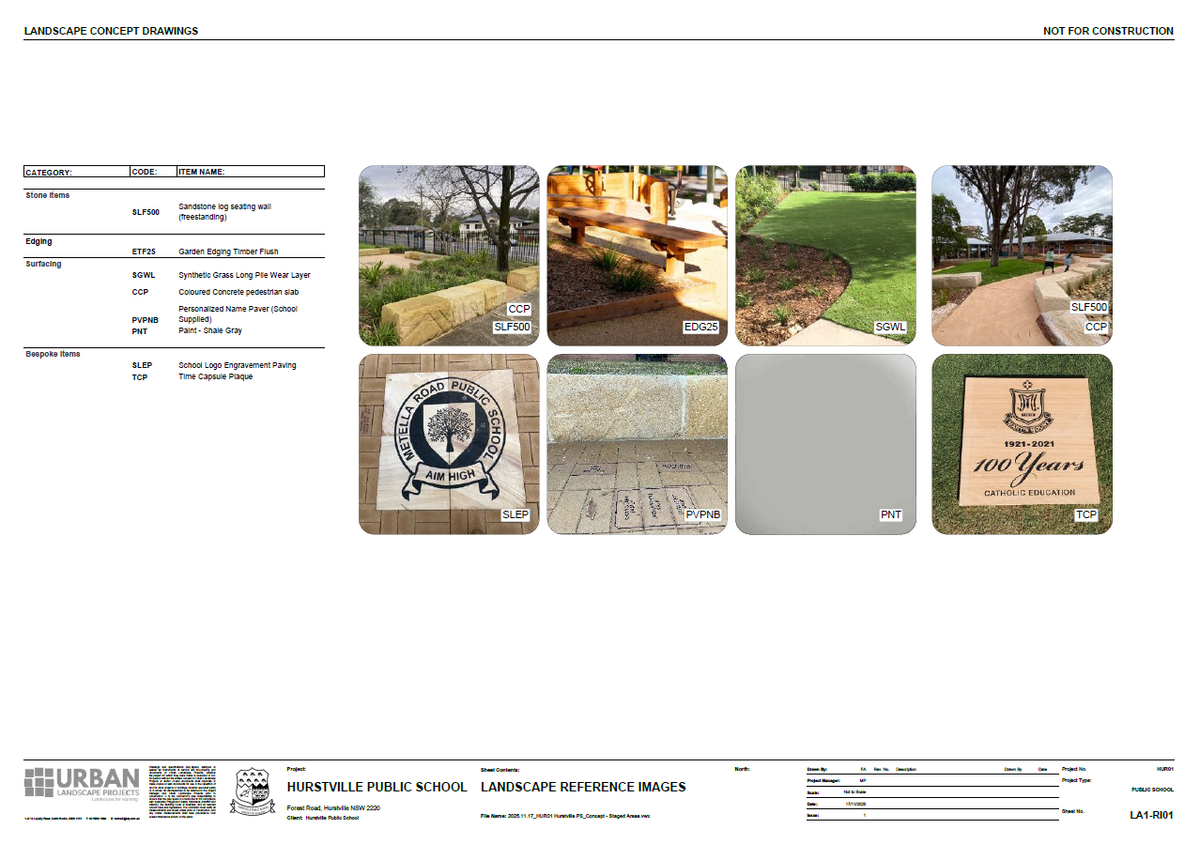Image resolution: width=1200 pixels, height=842 pixels.
Task: Click the sheet number LA1-RI01
Action: [1151, 815]
